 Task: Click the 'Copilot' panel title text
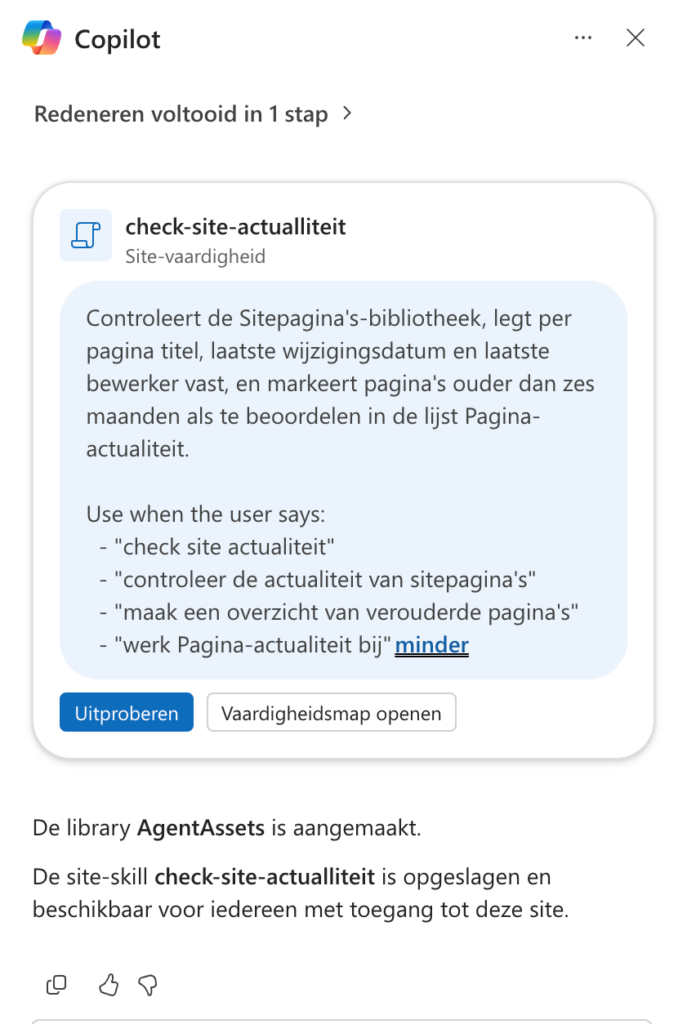pyautogui.click(x=118, y=39)
